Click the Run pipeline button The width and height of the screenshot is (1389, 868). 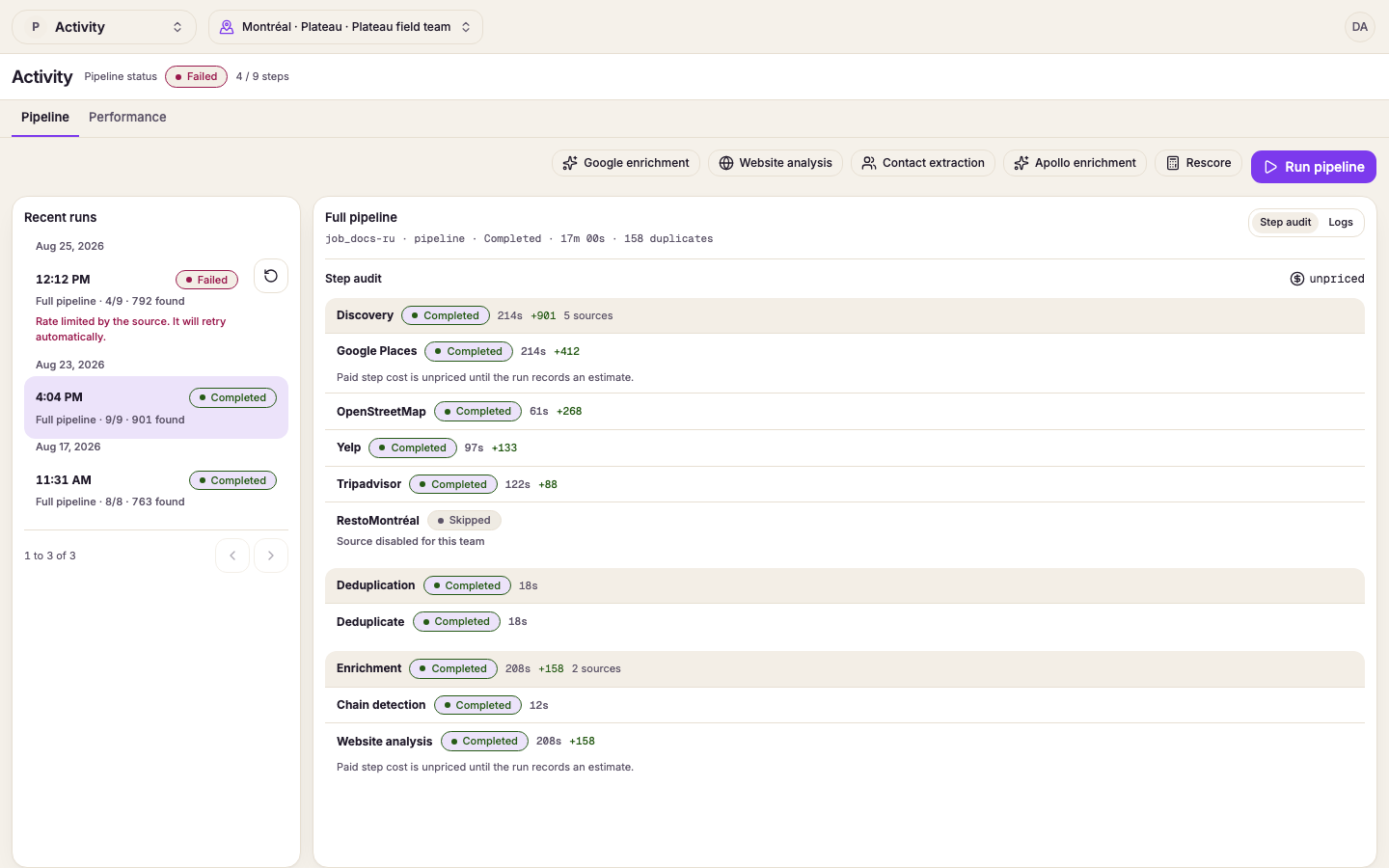coord(1314,167)
